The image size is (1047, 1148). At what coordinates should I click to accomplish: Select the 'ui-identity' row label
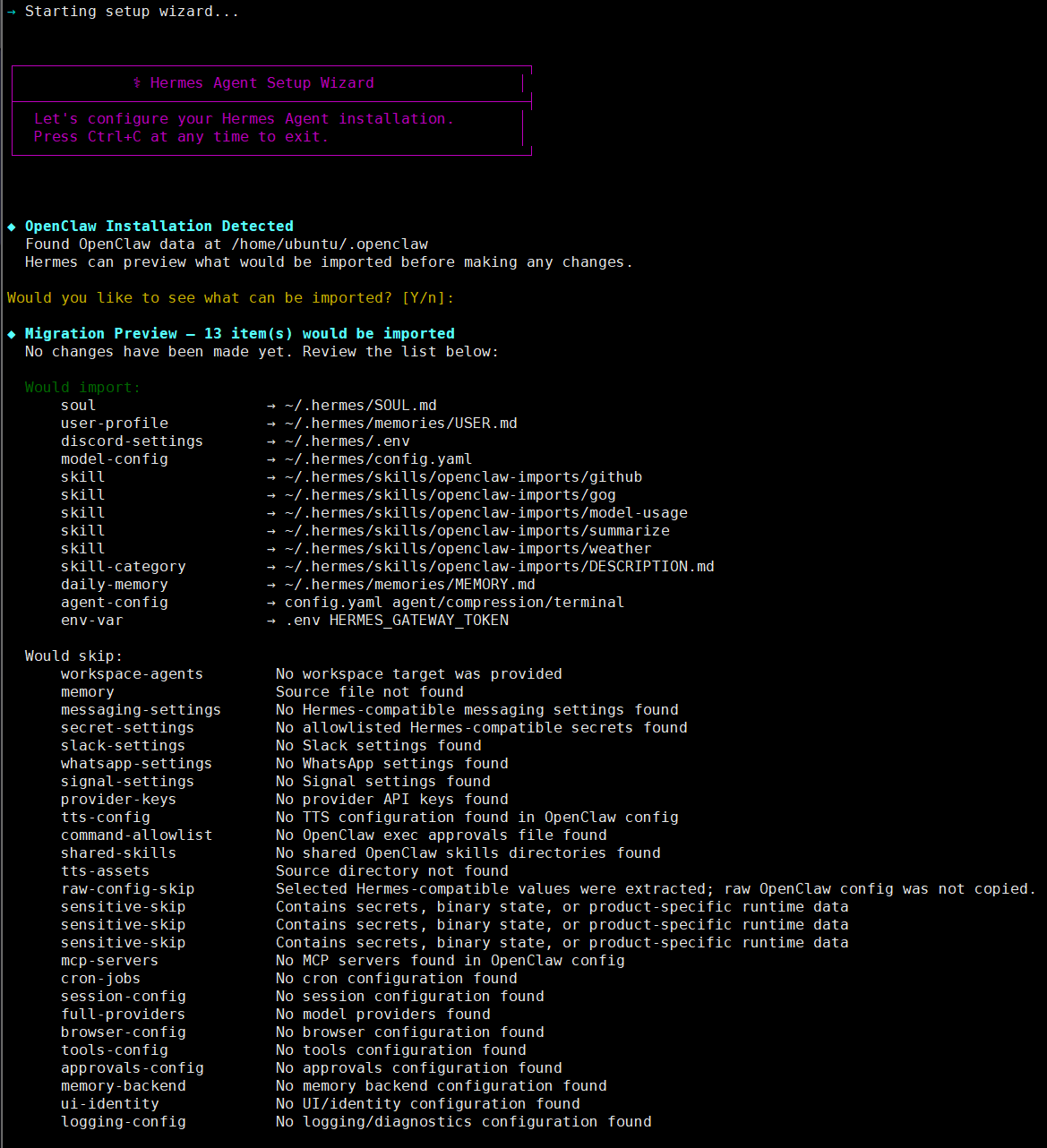(x=110, y=1103)
